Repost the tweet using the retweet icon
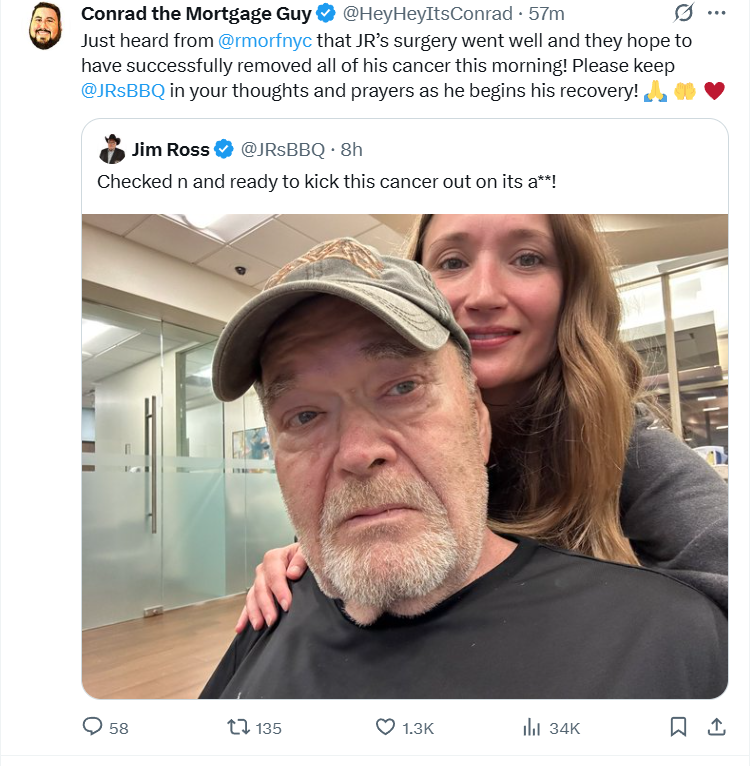 (x=238, y=727)
